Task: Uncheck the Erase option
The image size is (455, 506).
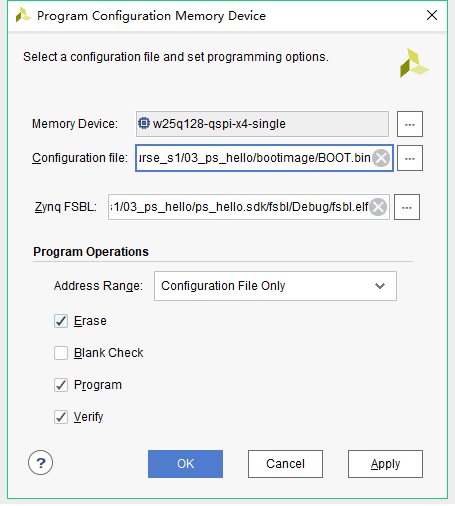Action: [x=61, y=321]
